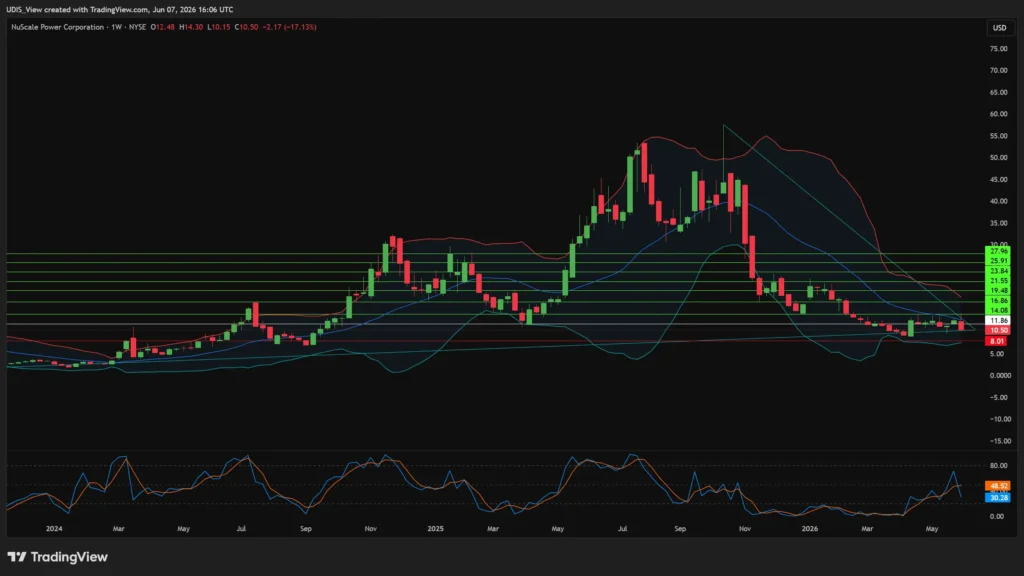1024x576 pixels.
Task: Open the USD currency selector
Action: (x=999, y=27)
